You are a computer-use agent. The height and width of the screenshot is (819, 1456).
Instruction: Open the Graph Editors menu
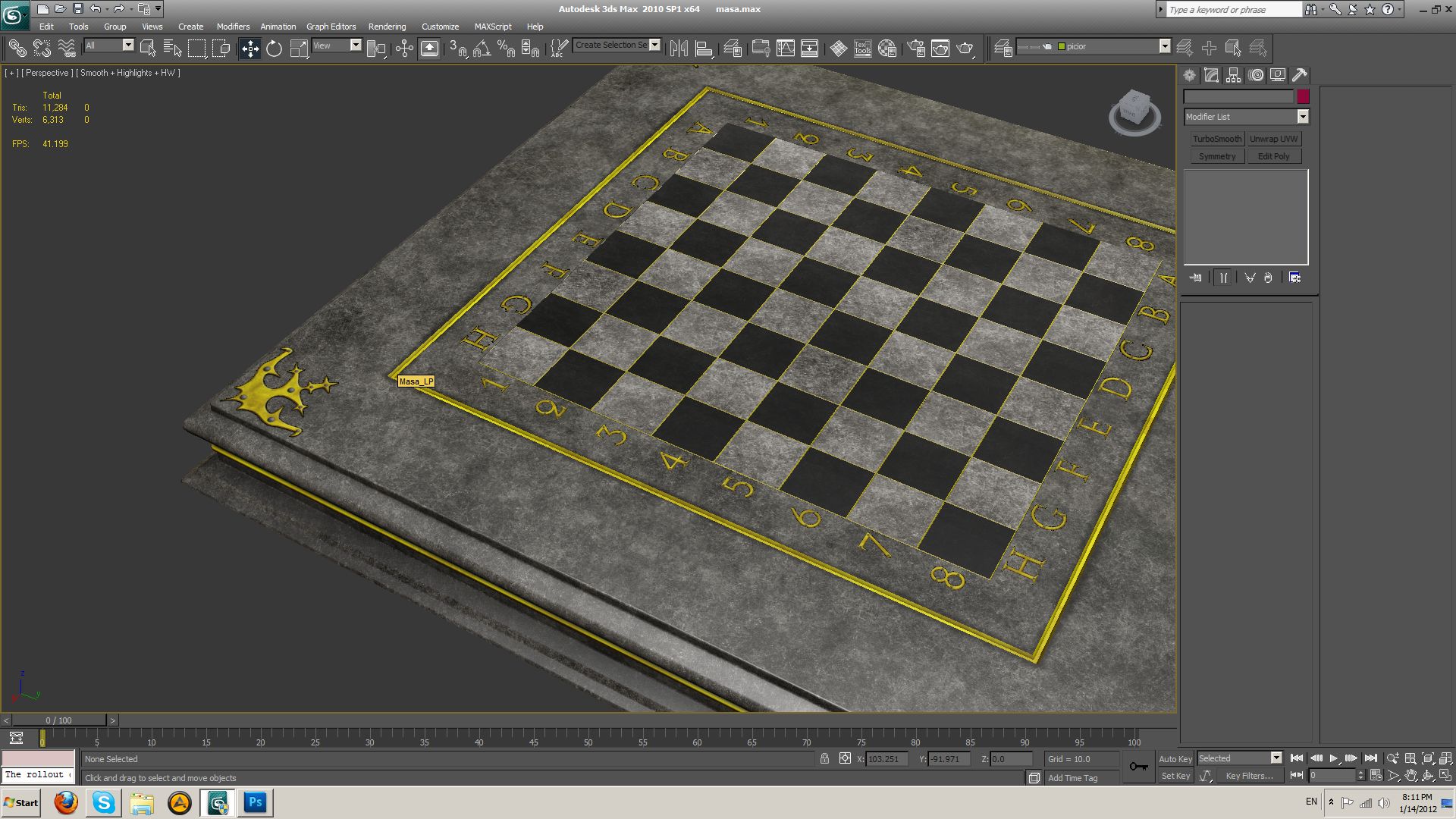[331, 27]
